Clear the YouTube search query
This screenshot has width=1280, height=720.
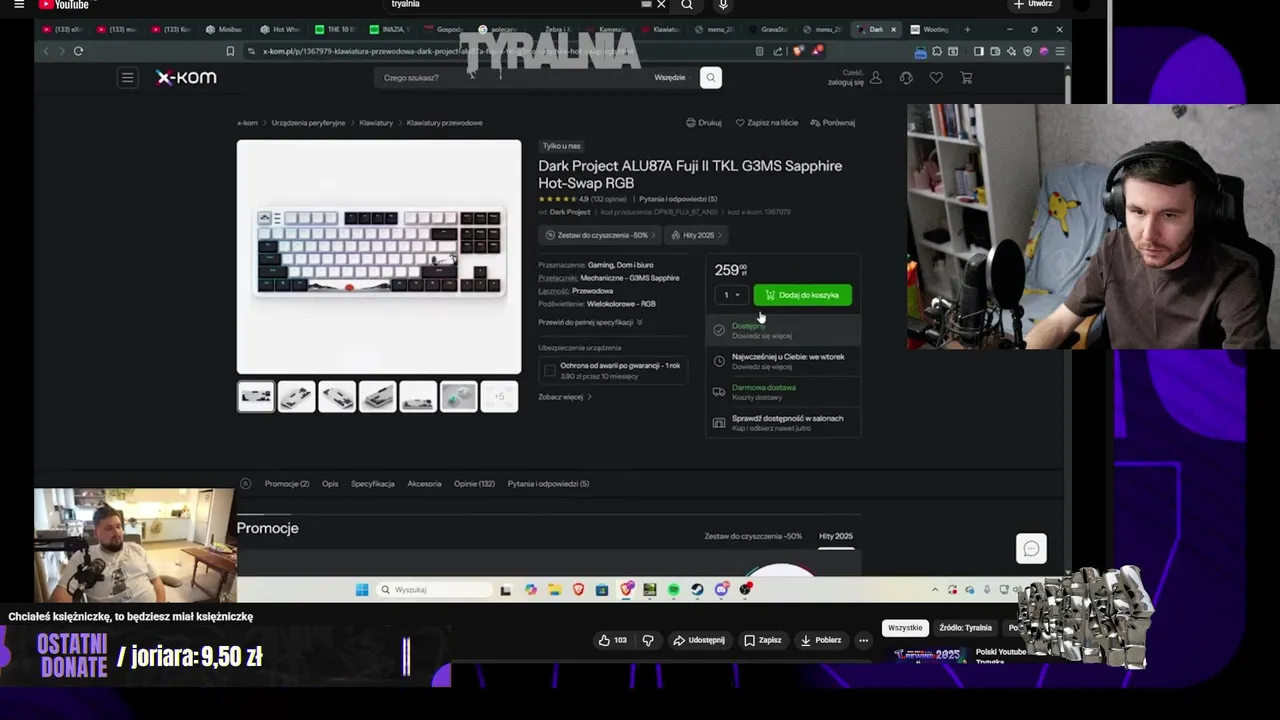tap(660, 5)
